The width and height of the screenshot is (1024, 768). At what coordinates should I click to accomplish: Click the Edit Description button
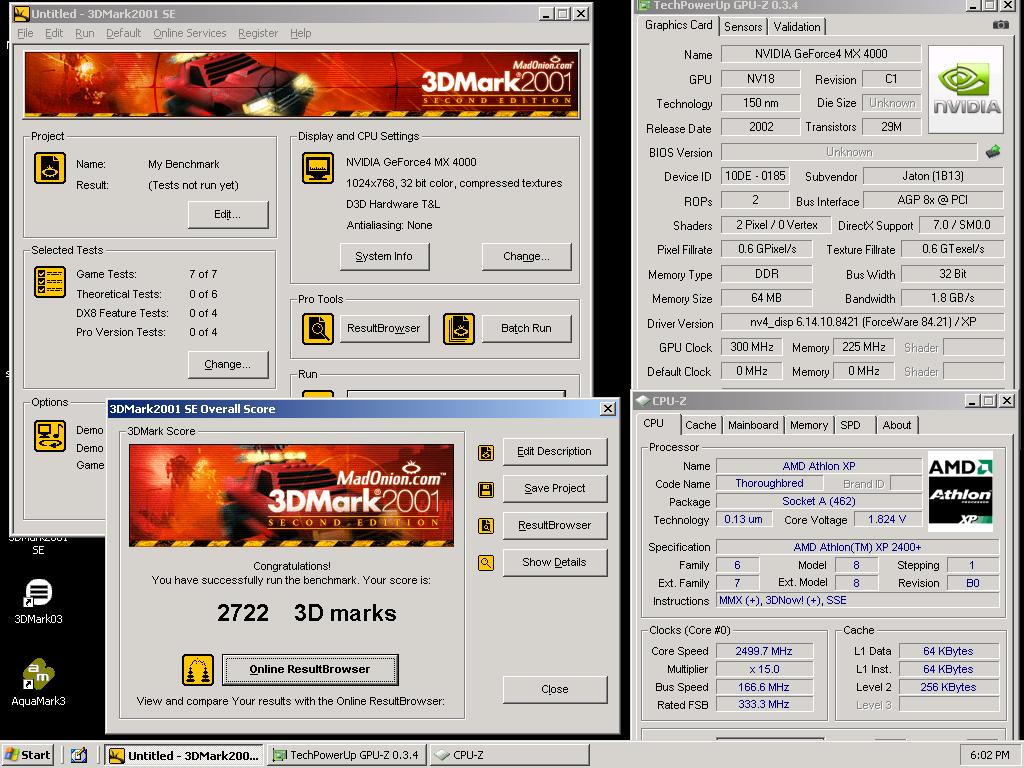click(554, 451)
